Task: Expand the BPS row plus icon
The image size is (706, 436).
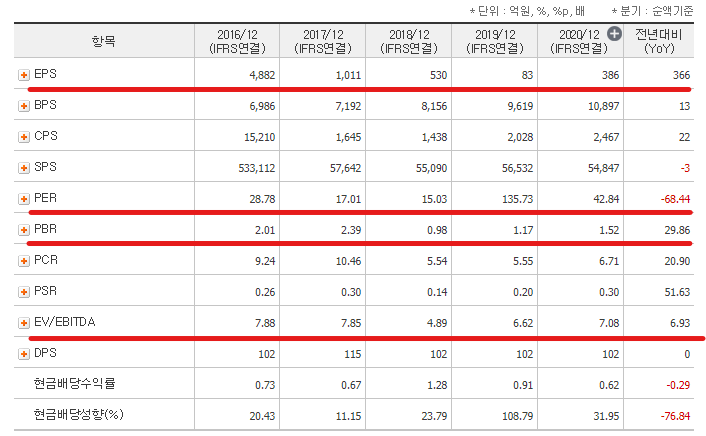Action: pos(24,106)
